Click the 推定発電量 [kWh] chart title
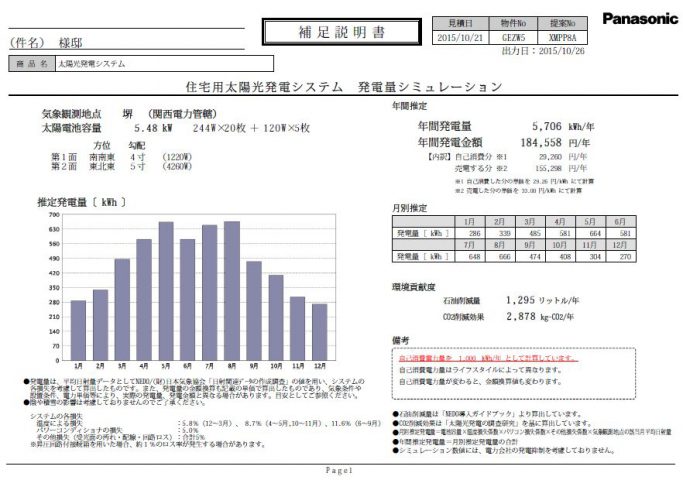The width and height of the screenshot is (683, 480). [x=81, y=202]
